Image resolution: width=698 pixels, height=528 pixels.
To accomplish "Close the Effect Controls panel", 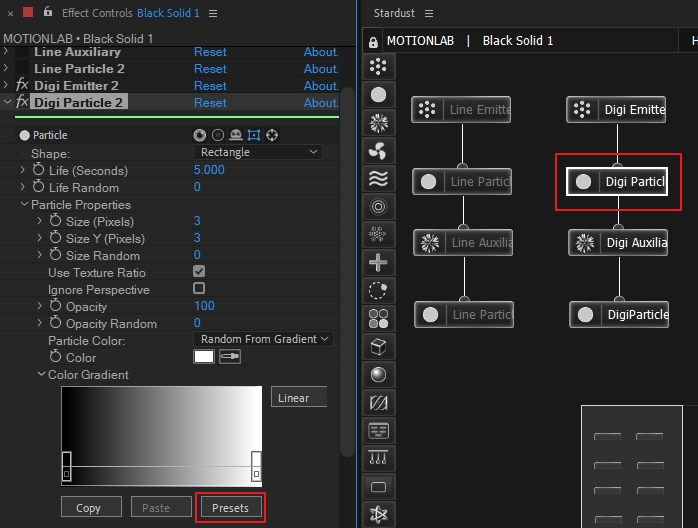I will point(10,13).
